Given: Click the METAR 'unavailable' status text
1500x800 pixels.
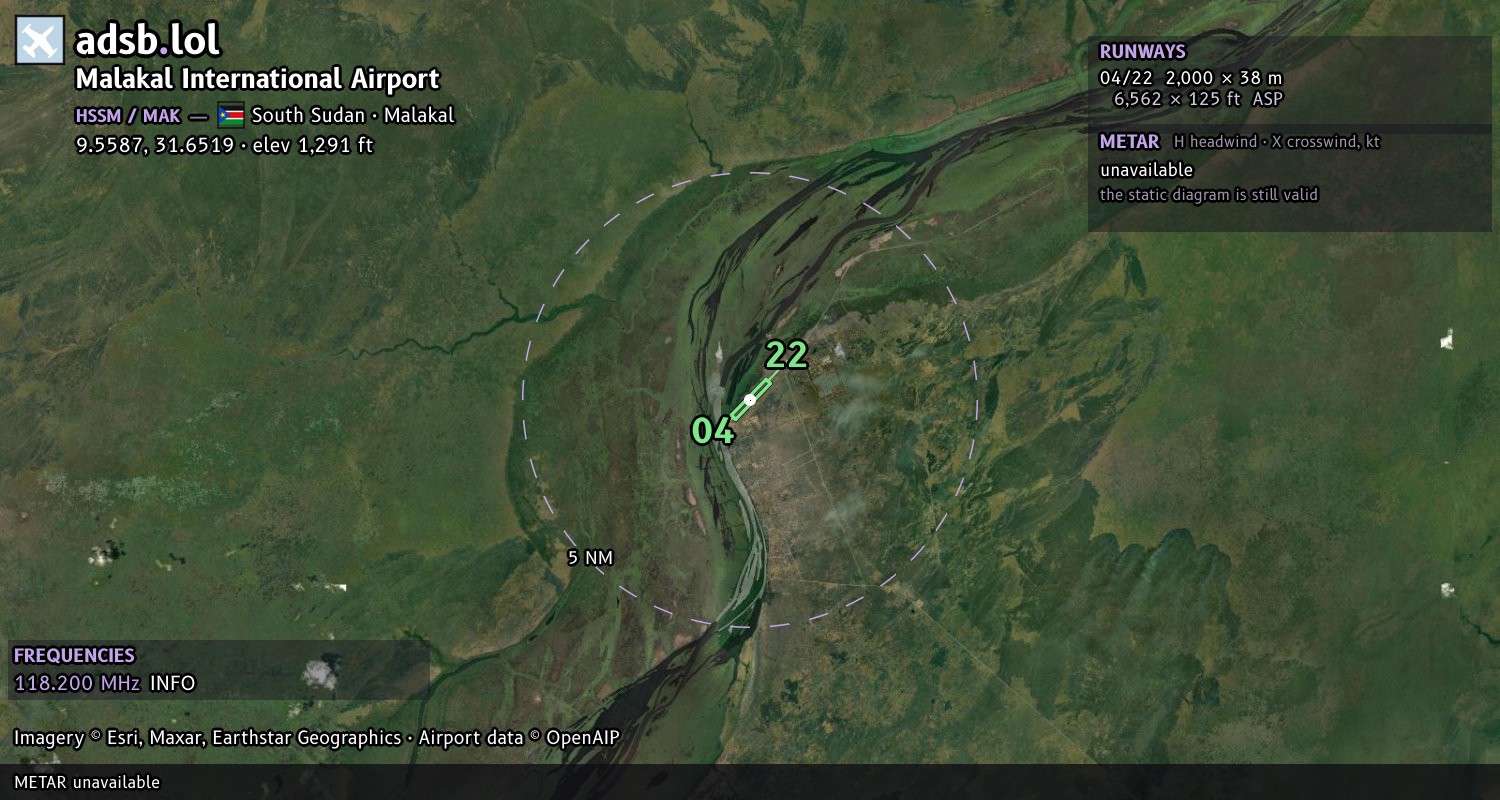Looking at the screenshot, I should click(x=1146, y=170).
